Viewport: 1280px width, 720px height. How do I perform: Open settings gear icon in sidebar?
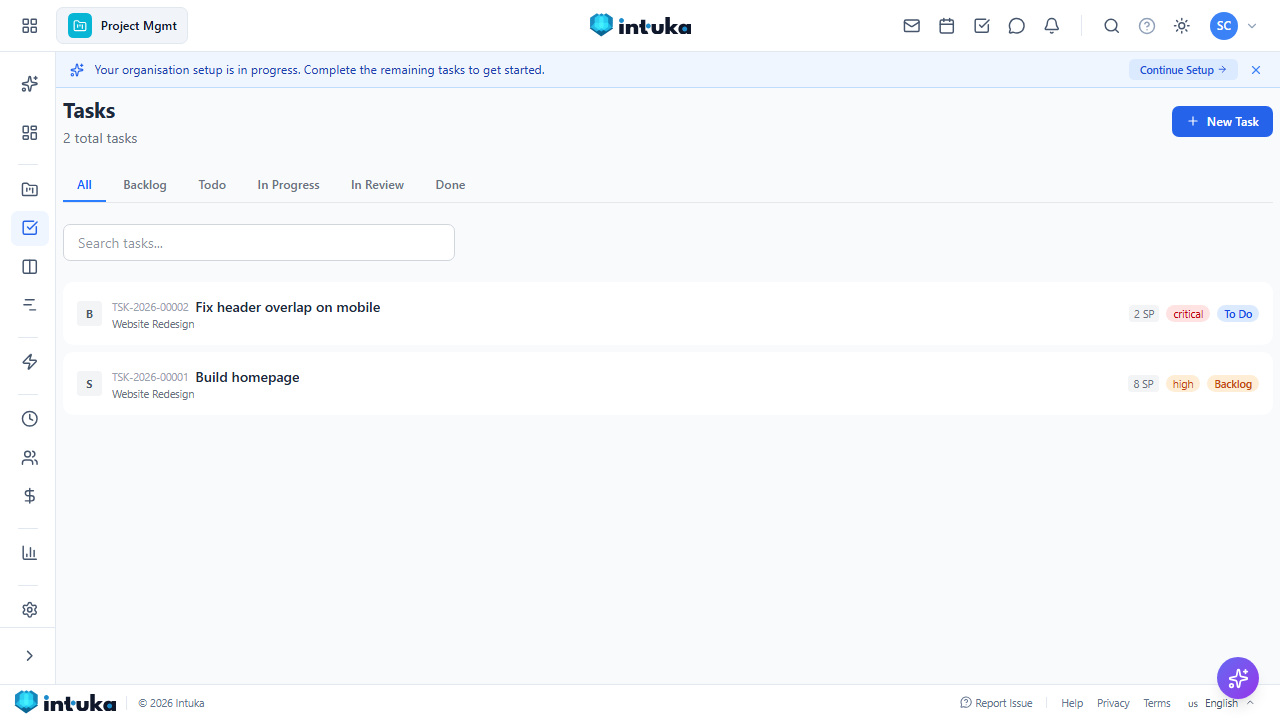click(30, 610)
